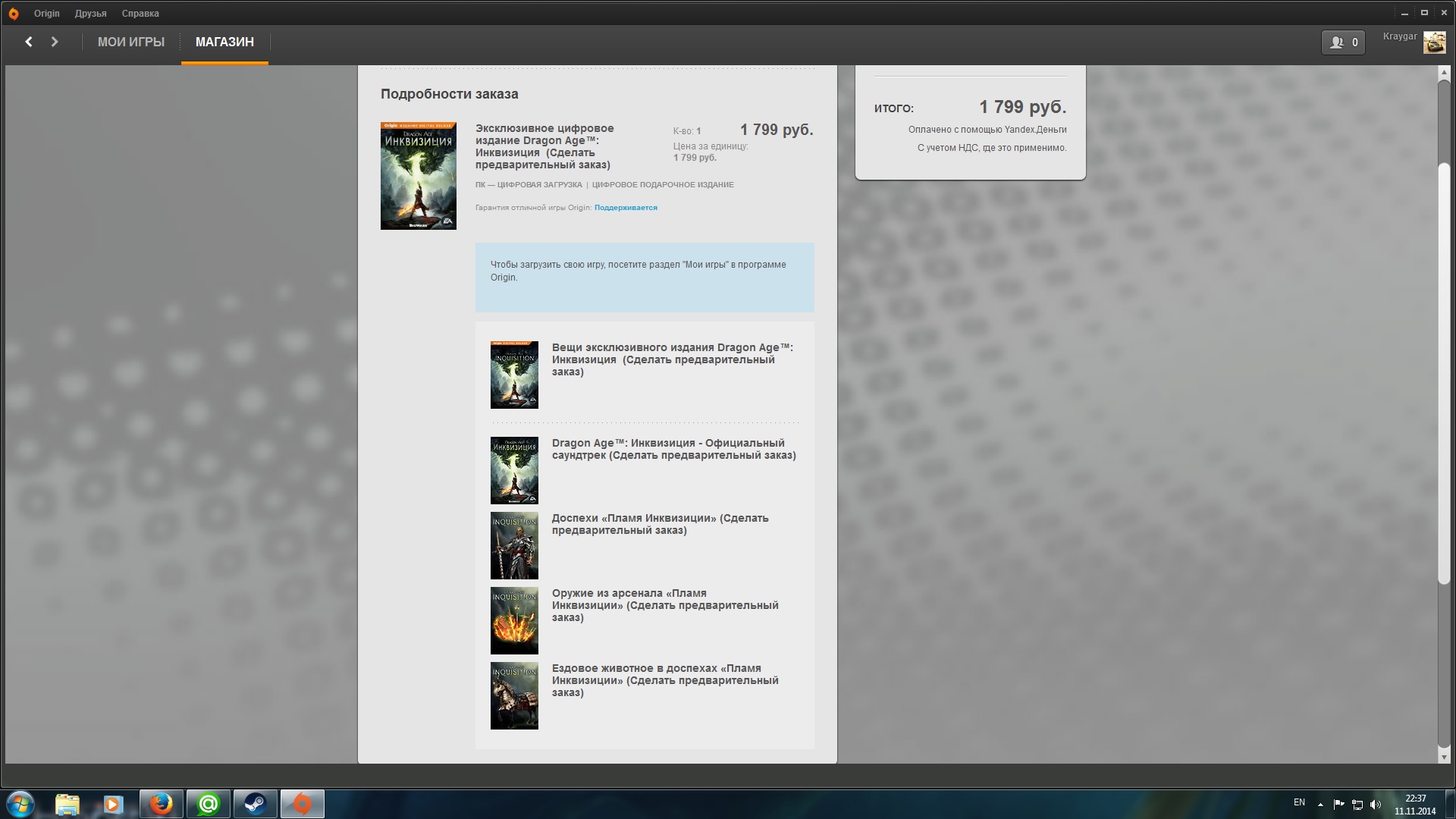The width and height of the screenshot is (1456, 819).
Task: Open the Origin menu
Action: [x=46, y=14]
